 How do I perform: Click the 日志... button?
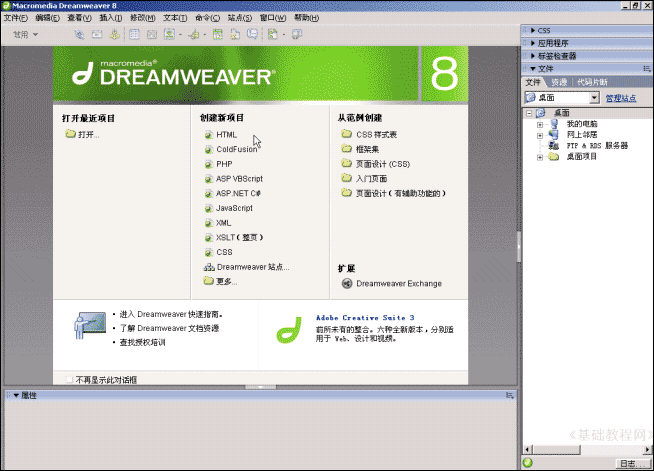[x=633, y=463]
